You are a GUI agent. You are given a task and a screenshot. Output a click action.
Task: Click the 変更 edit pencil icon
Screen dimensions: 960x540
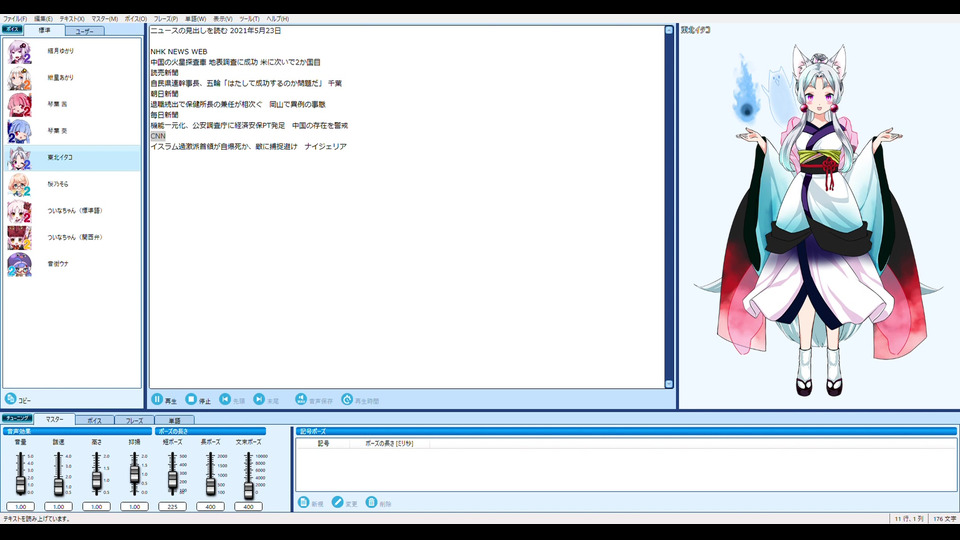point(337,502)
